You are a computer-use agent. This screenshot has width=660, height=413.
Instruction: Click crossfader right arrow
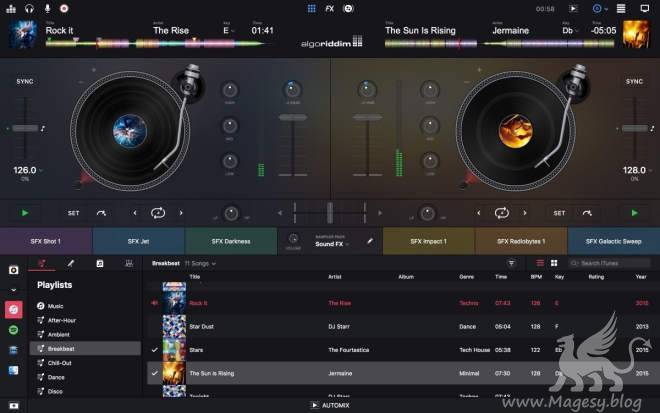point(380,213)
